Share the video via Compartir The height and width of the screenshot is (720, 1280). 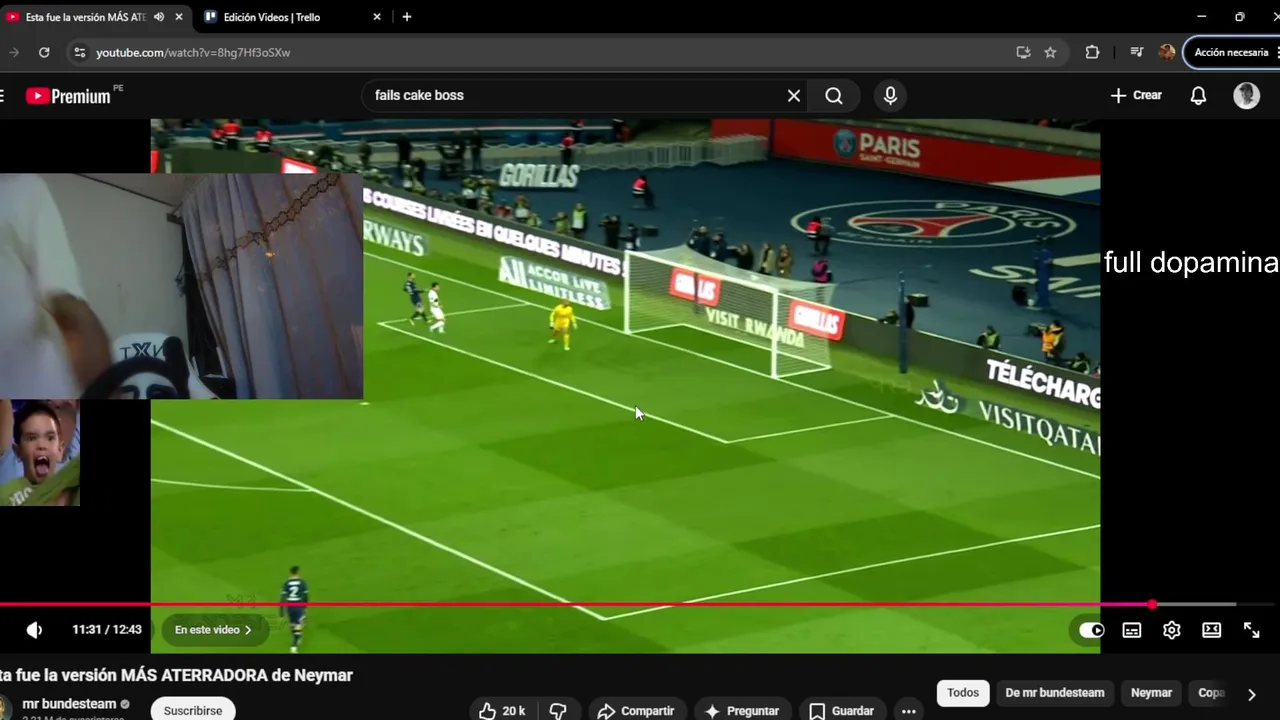(x=636, y=711)
